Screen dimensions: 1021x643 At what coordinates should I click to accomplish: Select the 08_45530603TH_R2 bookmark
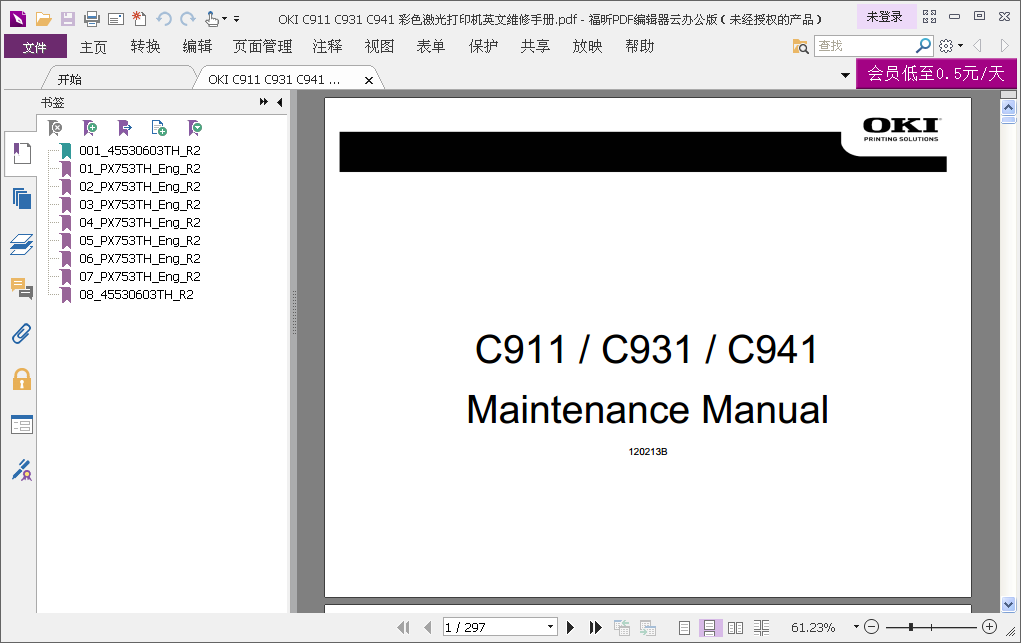coord(136,294)
